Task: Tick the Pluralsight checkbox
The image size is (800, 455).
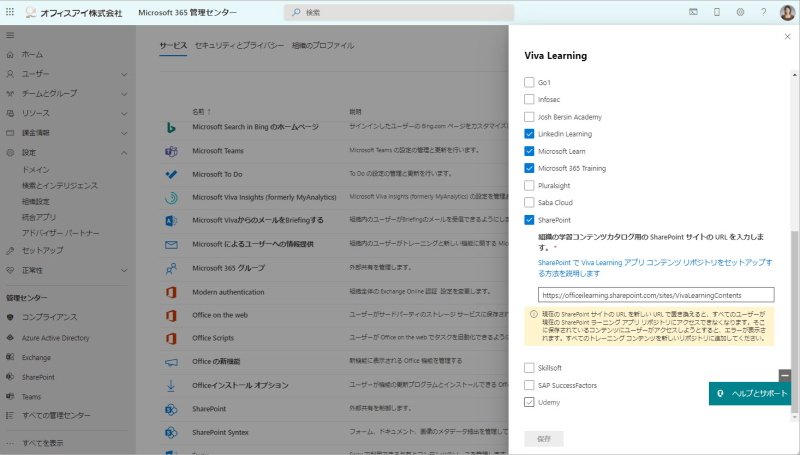Action: [529, 185]
